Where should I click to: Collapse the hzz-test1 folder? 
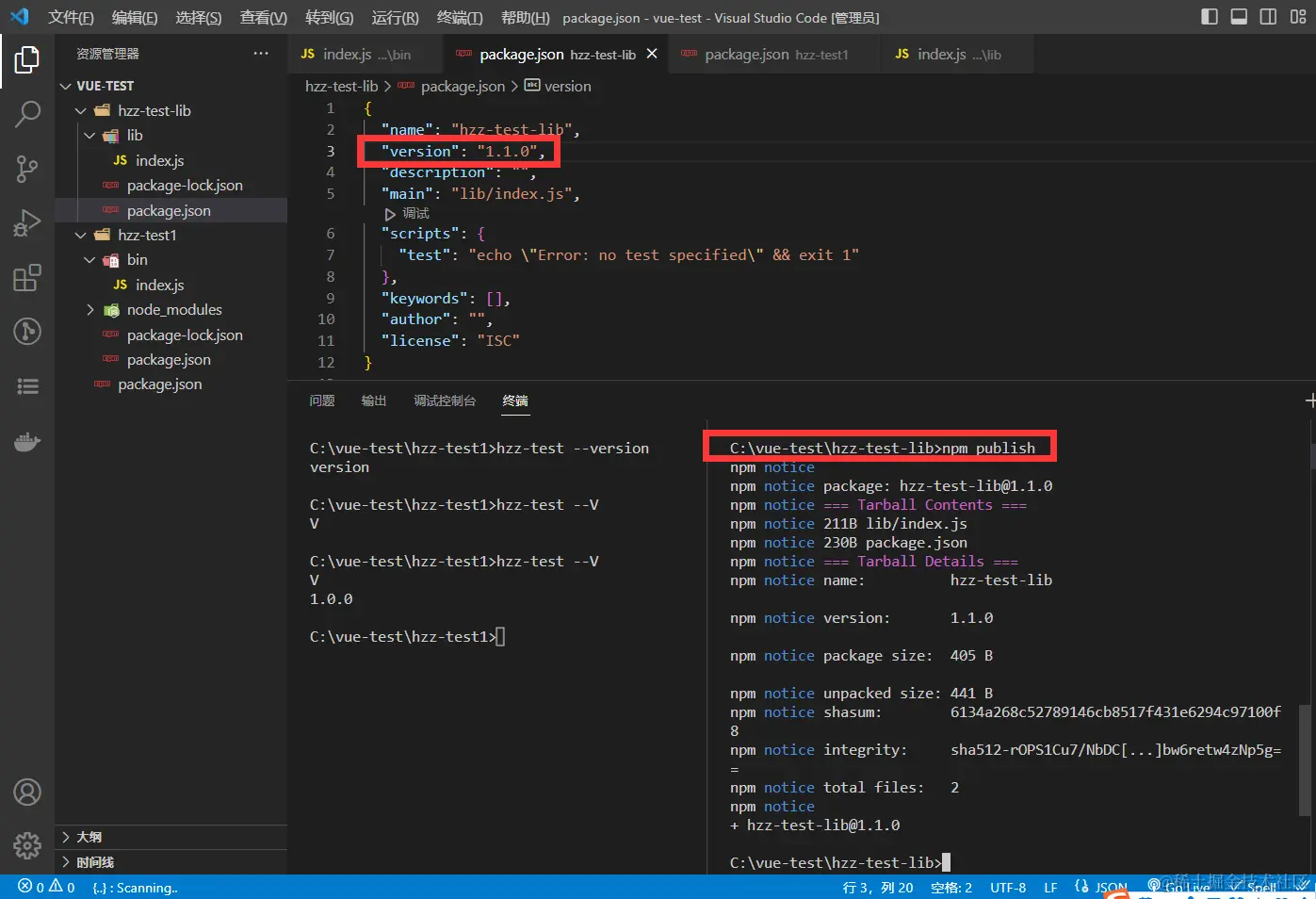(x=81, y=236)
